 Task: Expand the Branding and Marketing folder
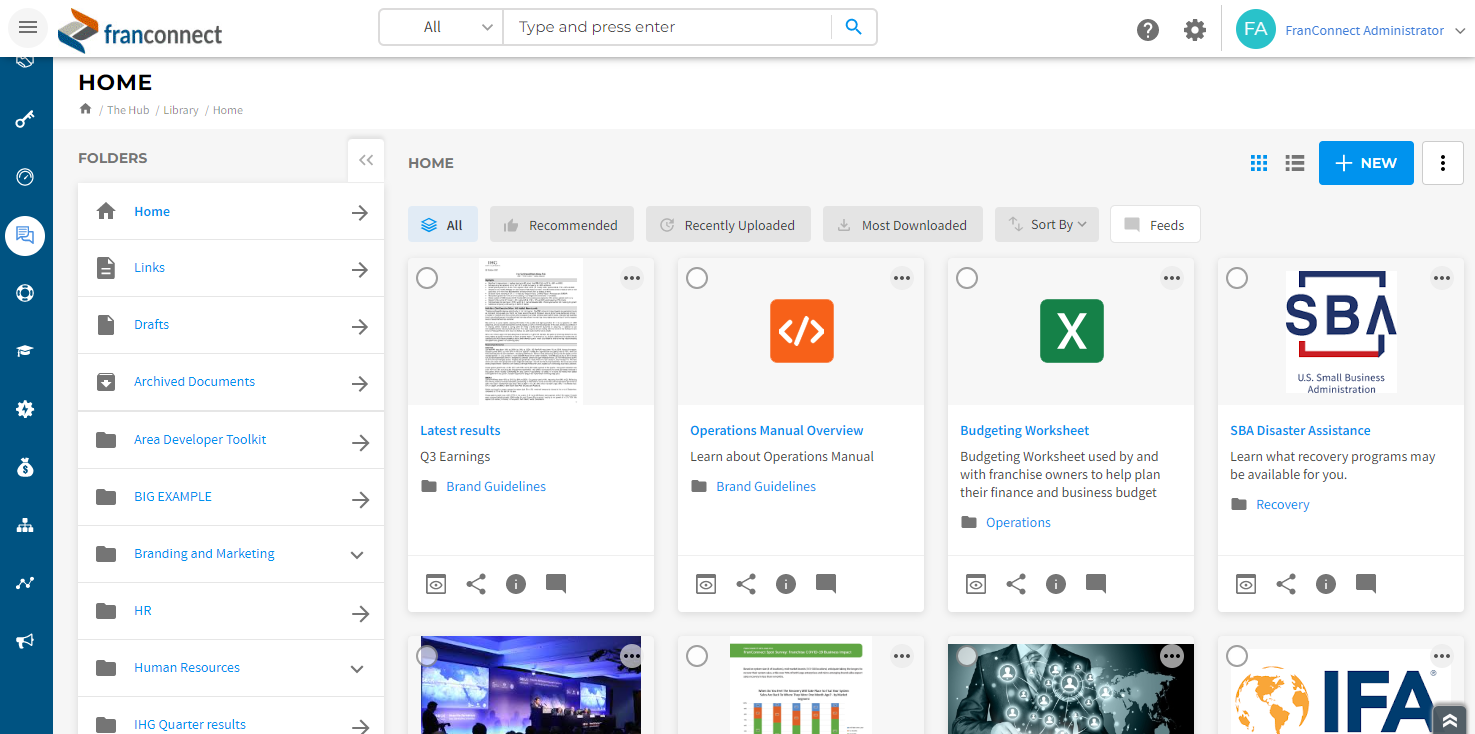[x=357, y=555]
